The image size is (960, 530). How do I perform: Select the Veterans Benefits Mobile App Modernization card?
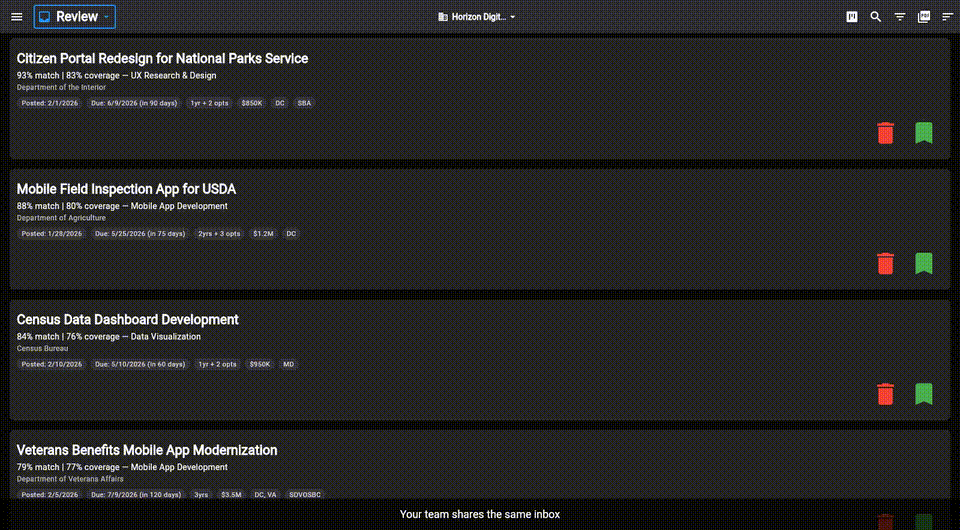point(147,450)
